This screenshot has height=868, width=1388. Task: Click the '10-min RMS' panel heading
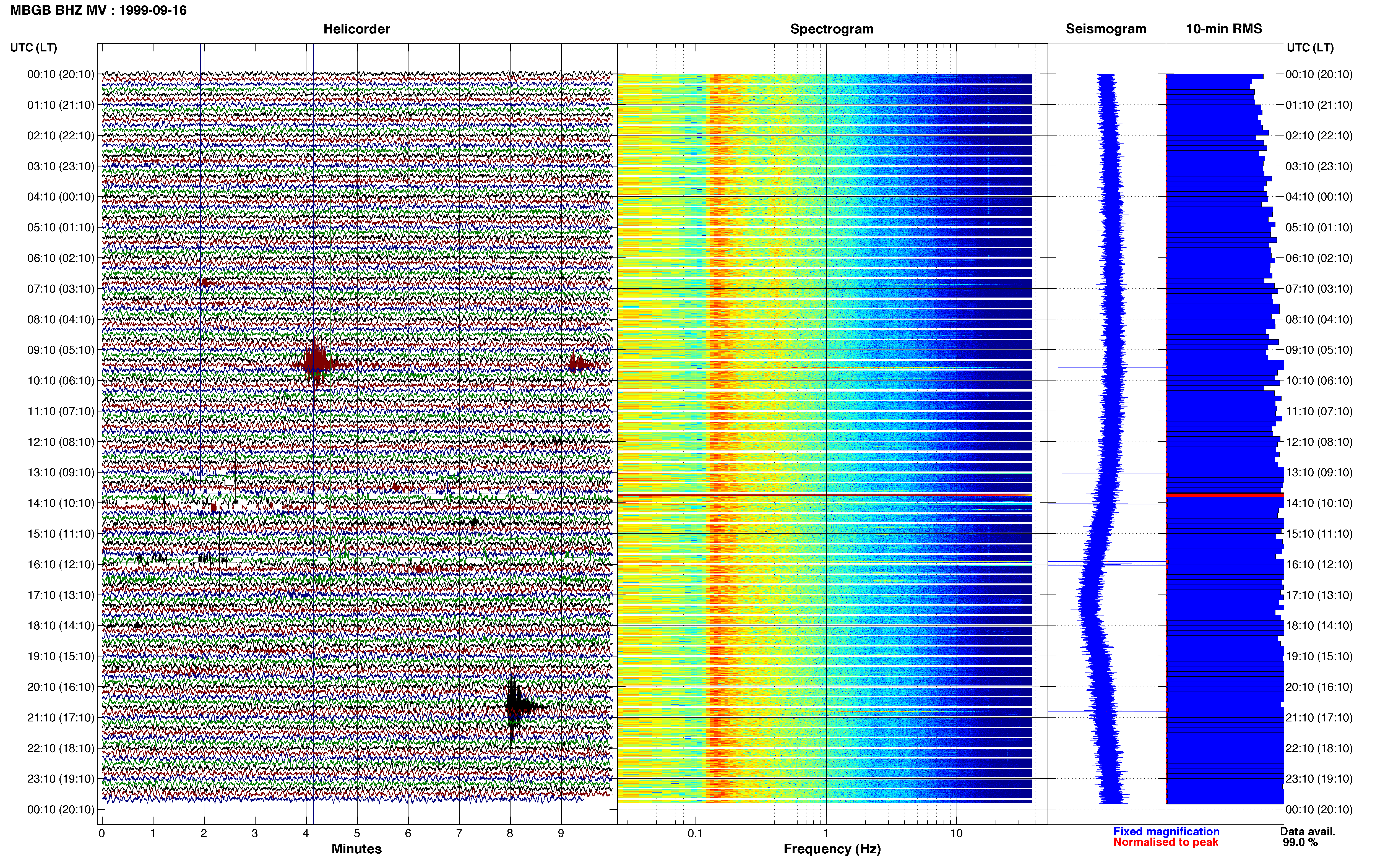click(1224, 29)
